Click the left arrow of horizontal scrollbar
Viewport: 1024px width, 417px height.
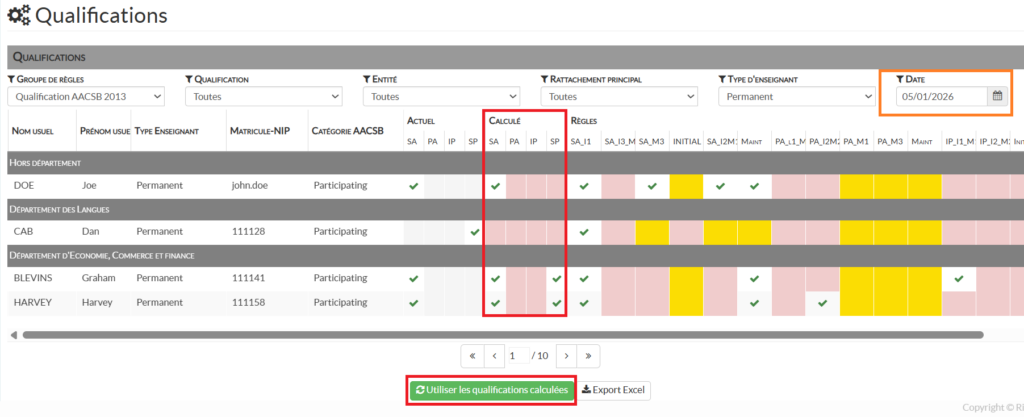click(12, 335)
